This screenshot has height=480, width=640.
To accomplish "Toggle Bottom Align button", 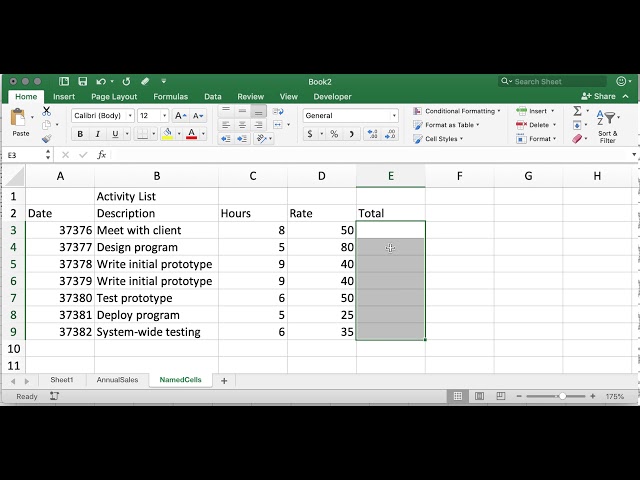I will (x=258, y=111).
